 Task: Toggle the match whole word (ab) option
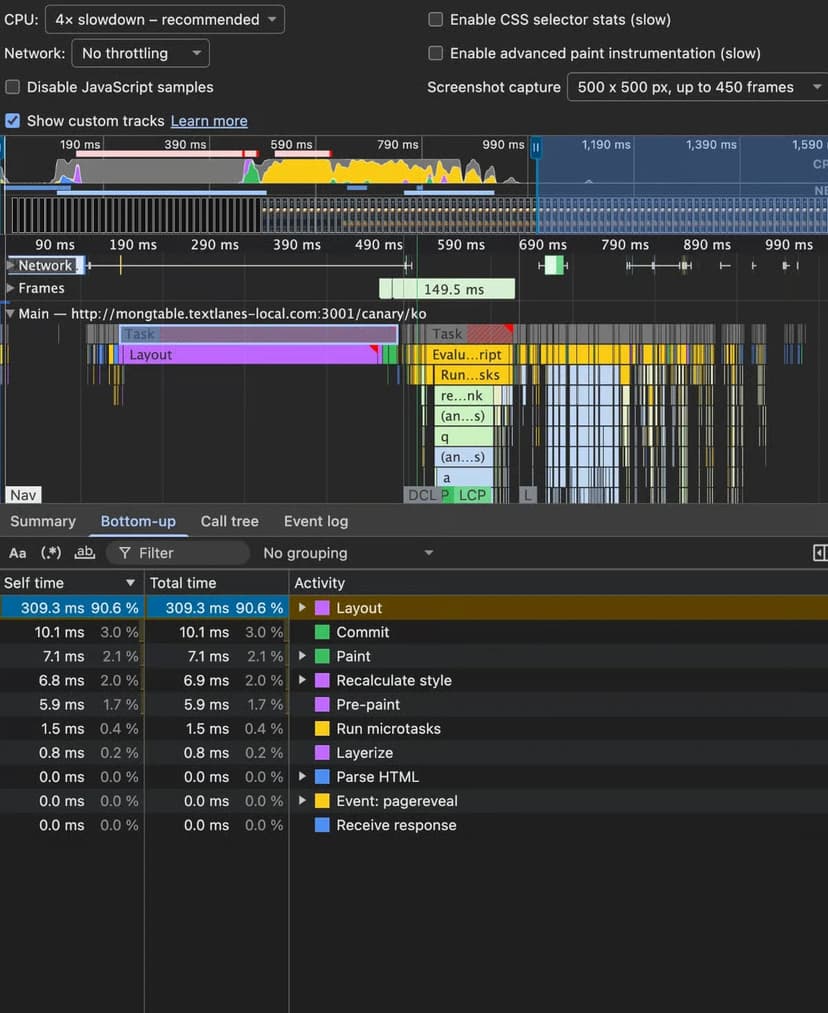(x=85, y=553)
